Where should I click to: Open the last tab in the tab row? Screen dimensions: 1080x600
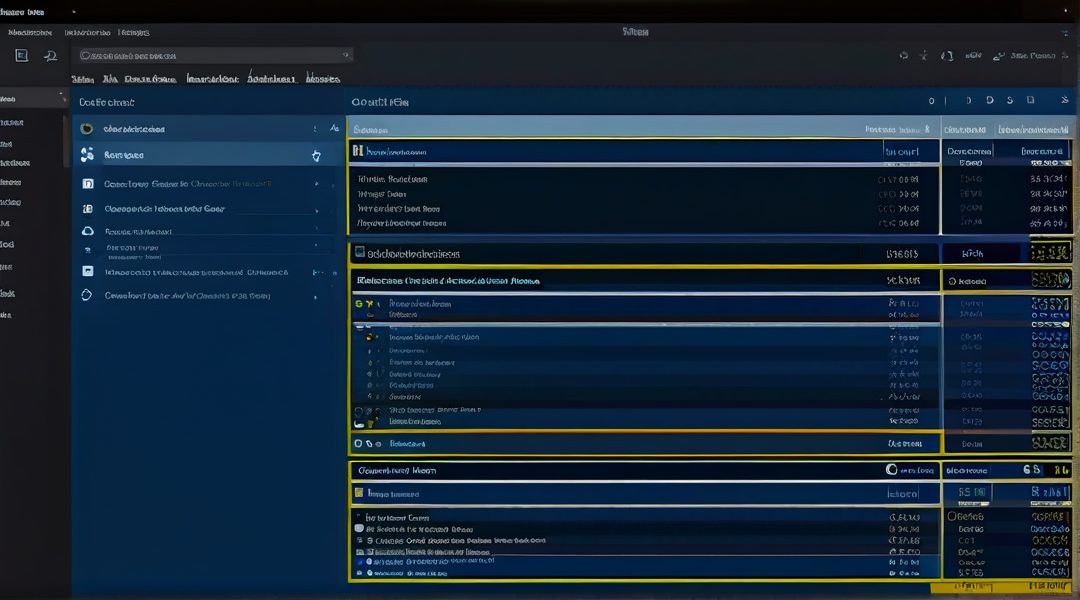point(322,79)
